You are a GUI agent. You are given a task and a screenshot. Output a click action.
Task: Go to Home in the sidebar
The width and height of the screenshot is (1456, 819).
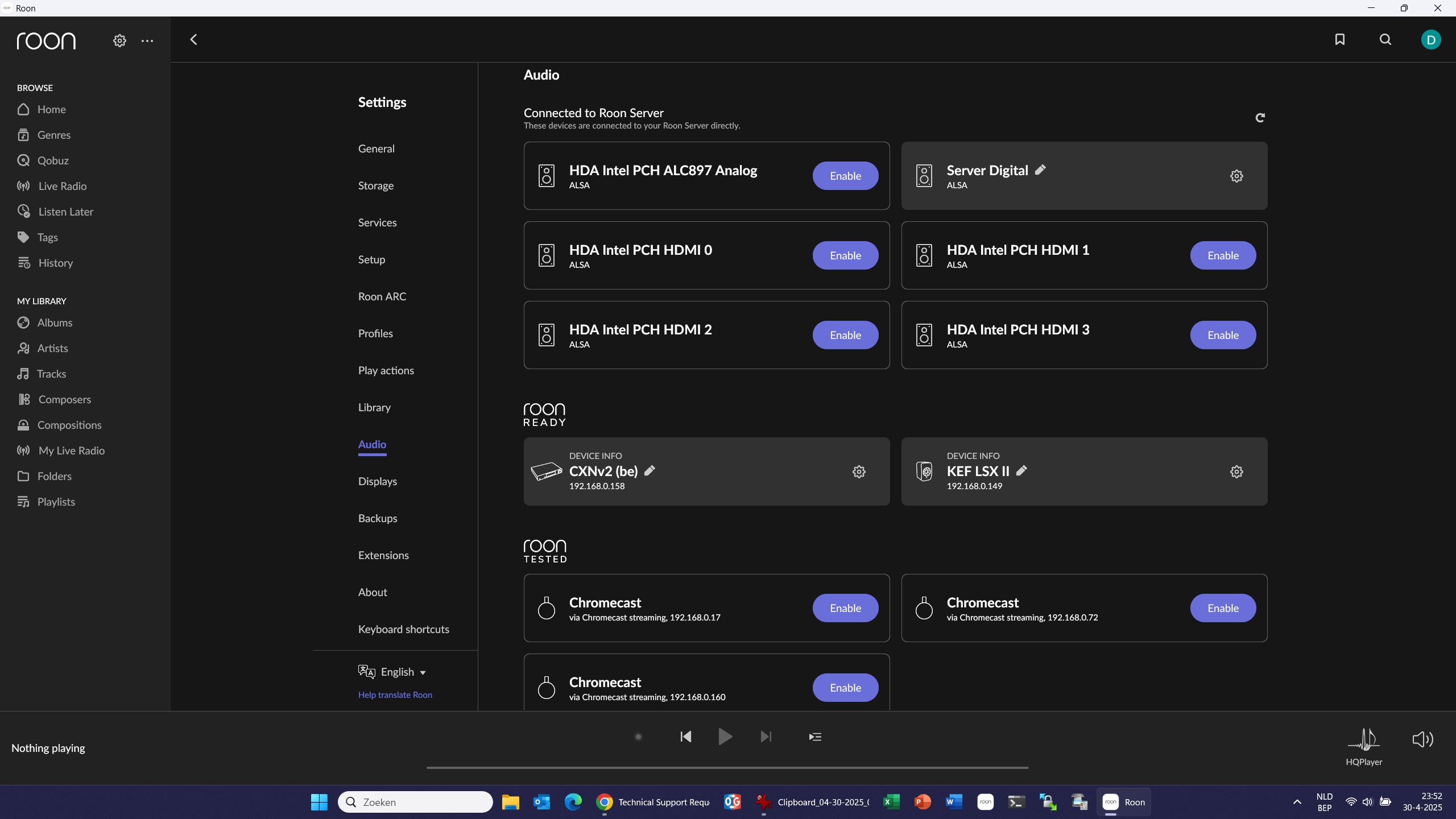pos(42,109)
